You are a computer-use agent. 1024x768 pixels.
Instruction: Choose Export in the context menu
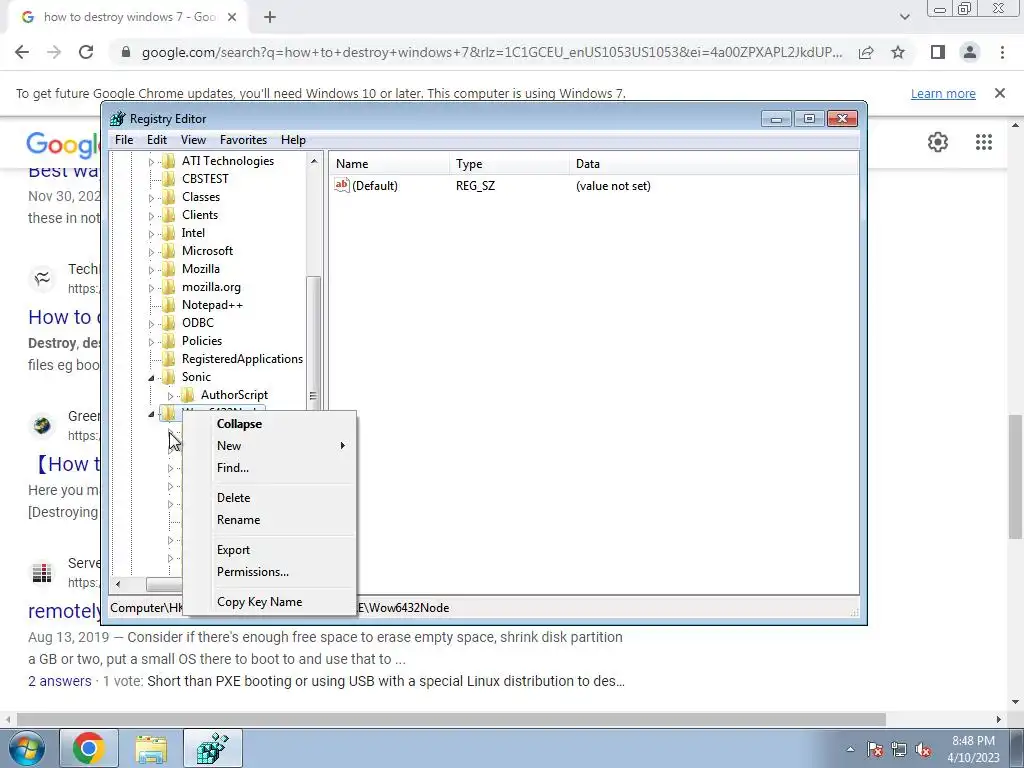point(233,550)
